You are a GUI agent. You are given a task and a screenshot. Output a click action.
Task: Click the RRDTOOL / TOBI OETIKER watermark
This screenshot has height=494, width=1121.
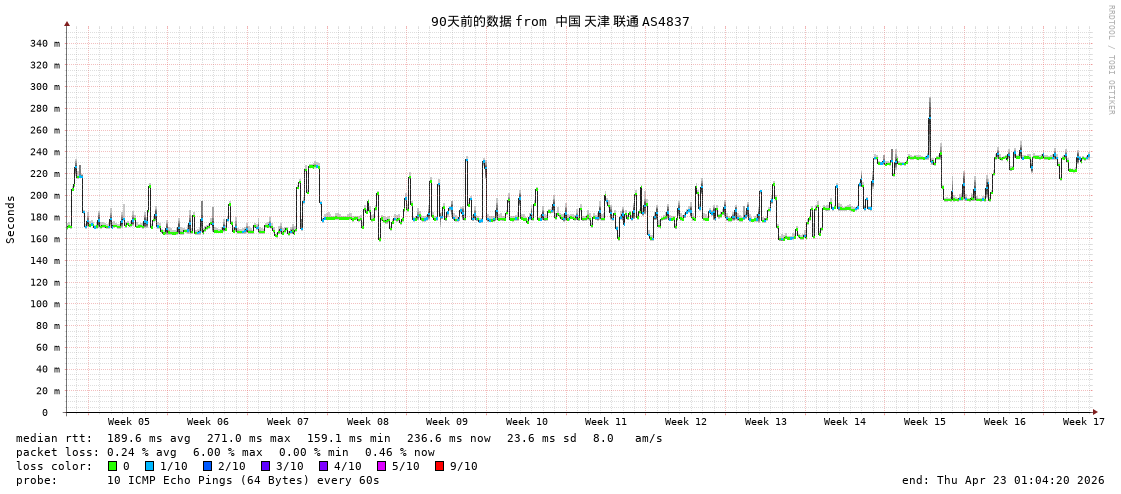tap(1110, 60)
